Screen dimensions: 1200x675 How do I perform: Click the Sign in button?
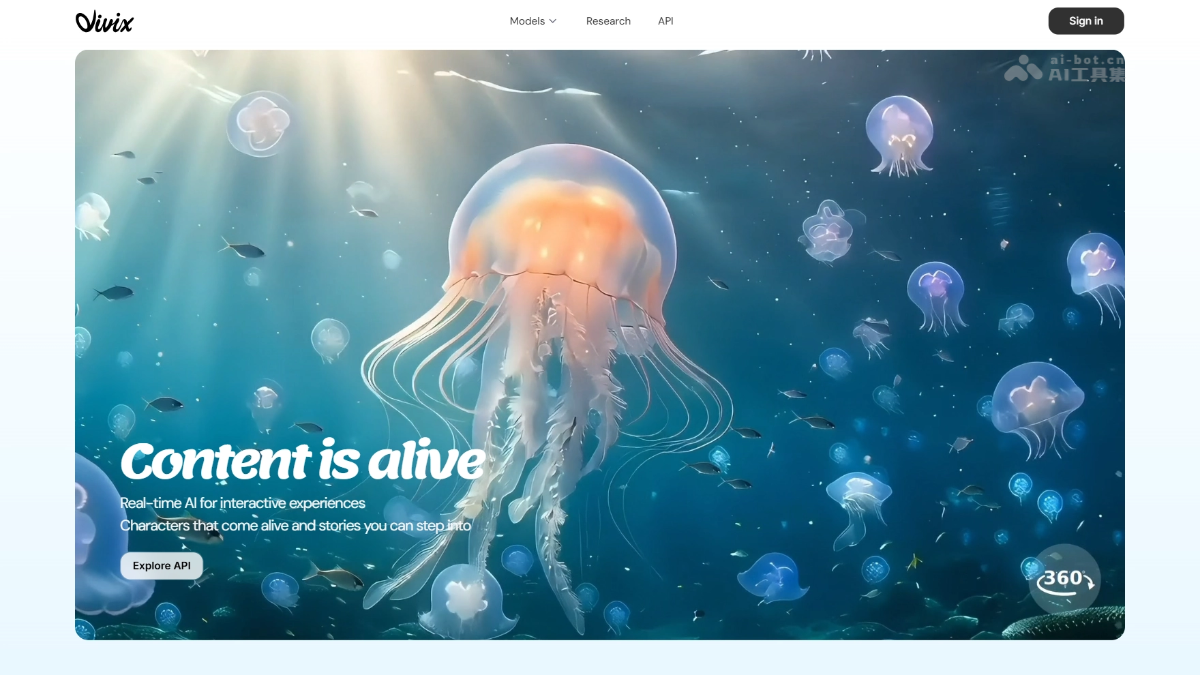point(1086,21)
